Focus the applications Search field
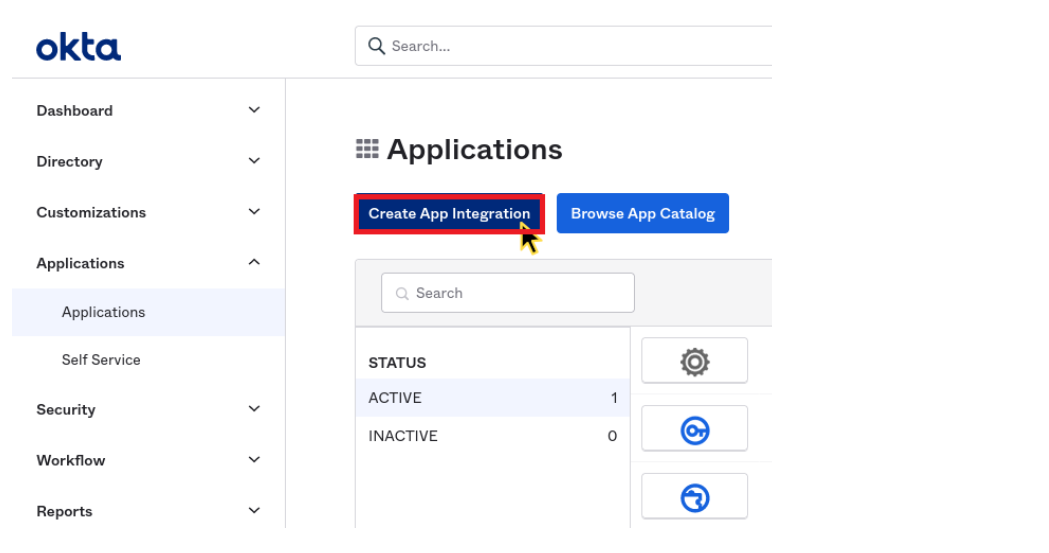The image size is (1049, 553). coord(508,293)
